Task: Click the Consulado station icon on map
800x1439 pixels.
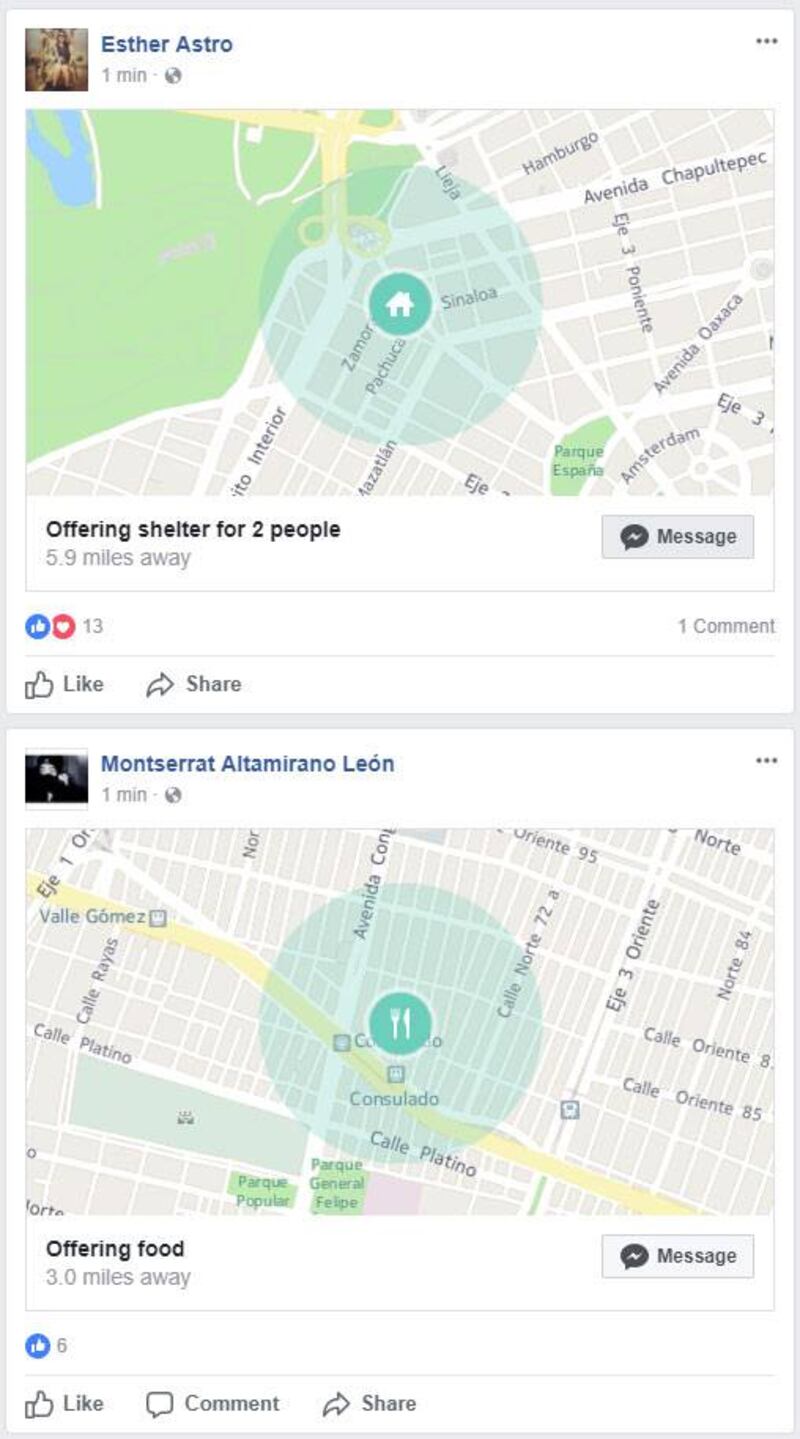Action: pyautogui.click(x=396, y=1075)
